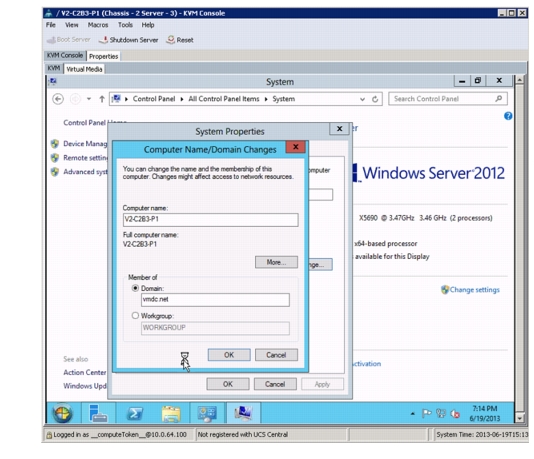Launch PowerShell from the taskbar
This screenshot has height=459, width=534.
pos(135,413)
